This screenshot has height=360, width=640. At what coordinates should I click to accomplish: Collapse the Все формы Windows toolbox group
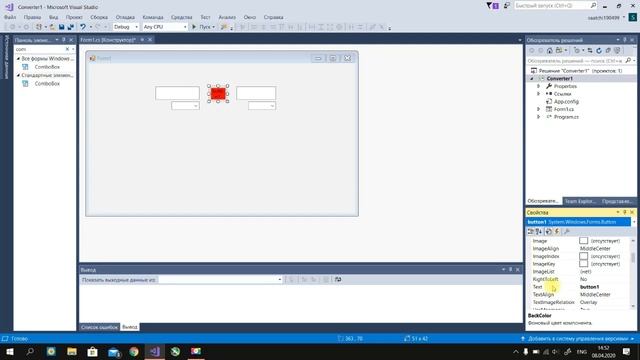[18, 59]
